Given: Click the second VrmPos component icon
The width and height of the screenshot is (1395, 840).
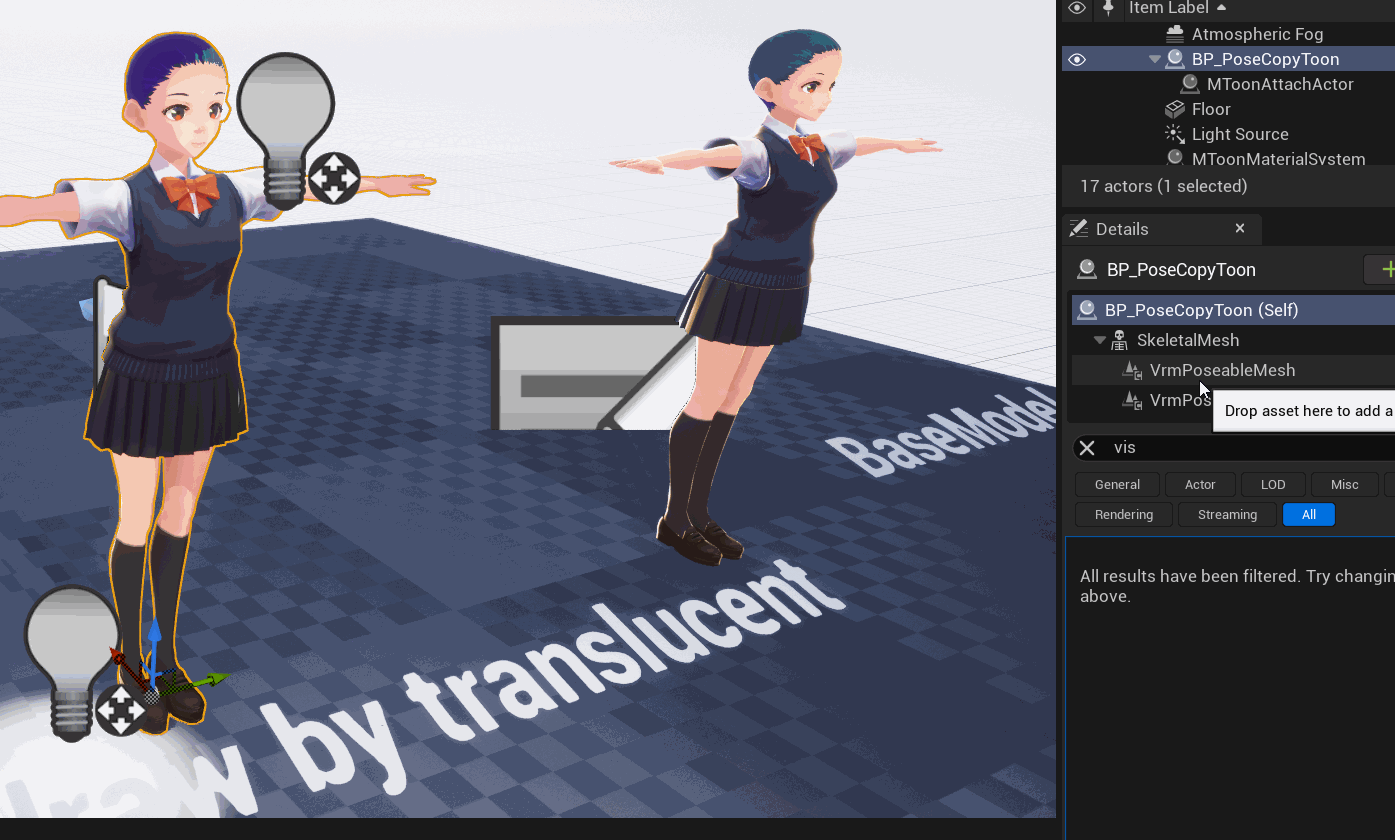Looking at the screenshot, I should click(x=1132, y=400).
